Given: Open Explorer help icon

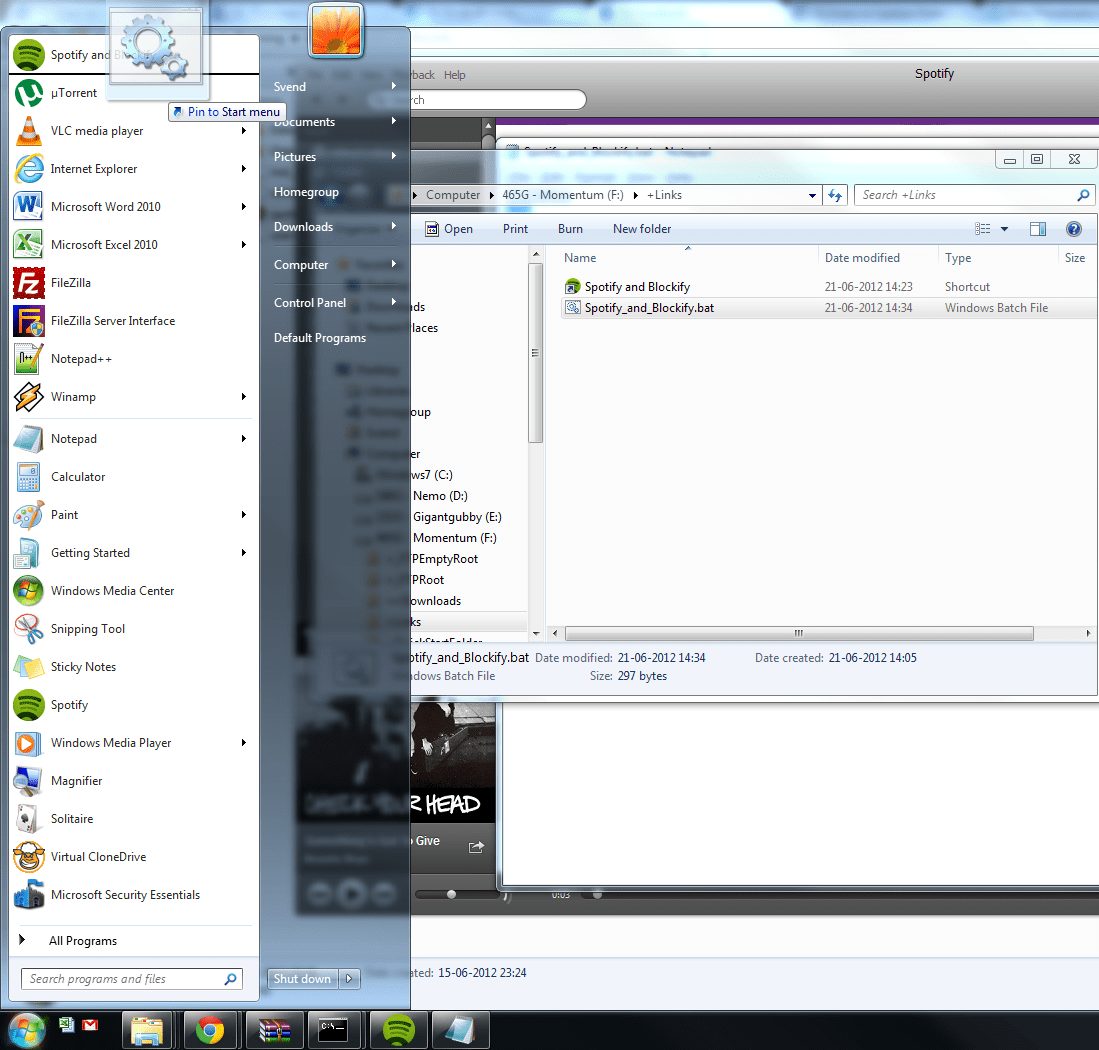Looking at the screenshot, I should 1073,229.
